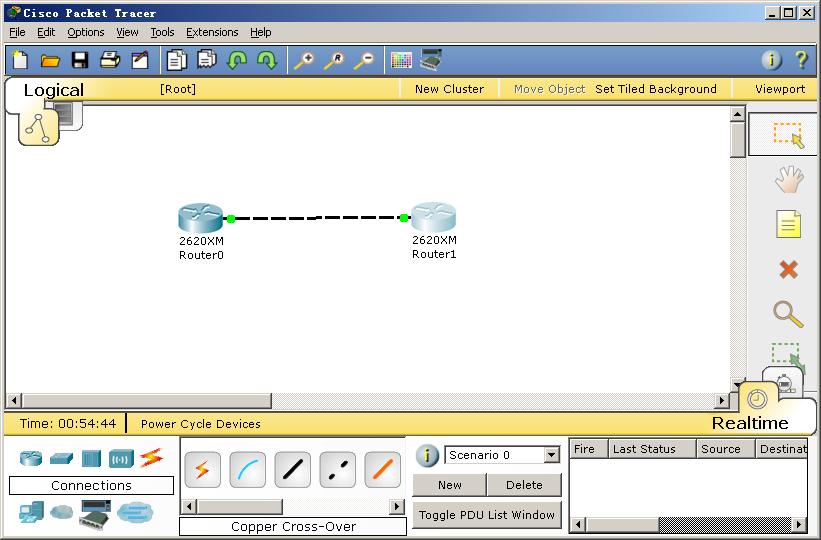Image resolution: width=821 pixels, height=540 pixels.
Task: Click connection list right scroll arrow
Action: (397, 506)
